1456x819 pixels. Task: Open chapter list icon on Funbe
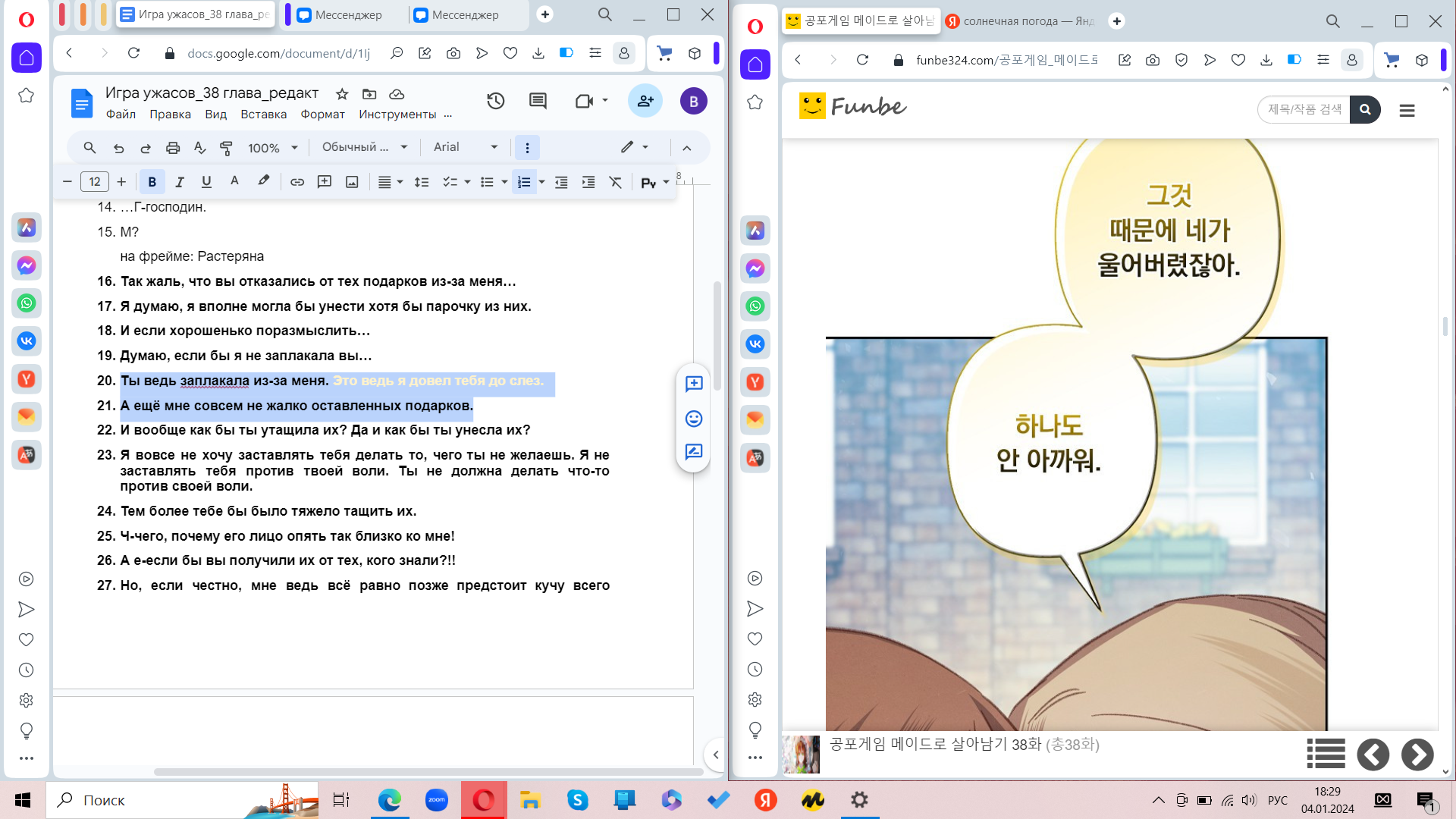(x=1326, y=754)
